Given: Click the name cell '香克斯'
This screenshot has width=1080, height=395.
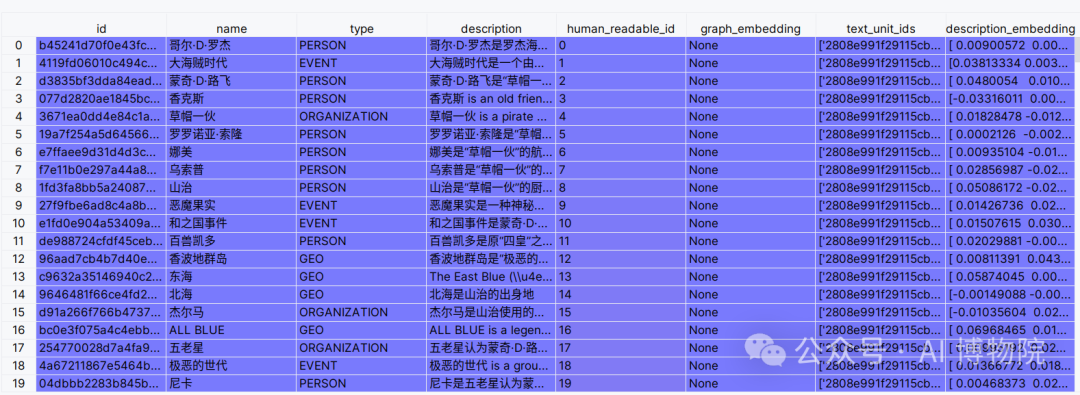Looking at the screenshot, I should [x=231, y=99].
